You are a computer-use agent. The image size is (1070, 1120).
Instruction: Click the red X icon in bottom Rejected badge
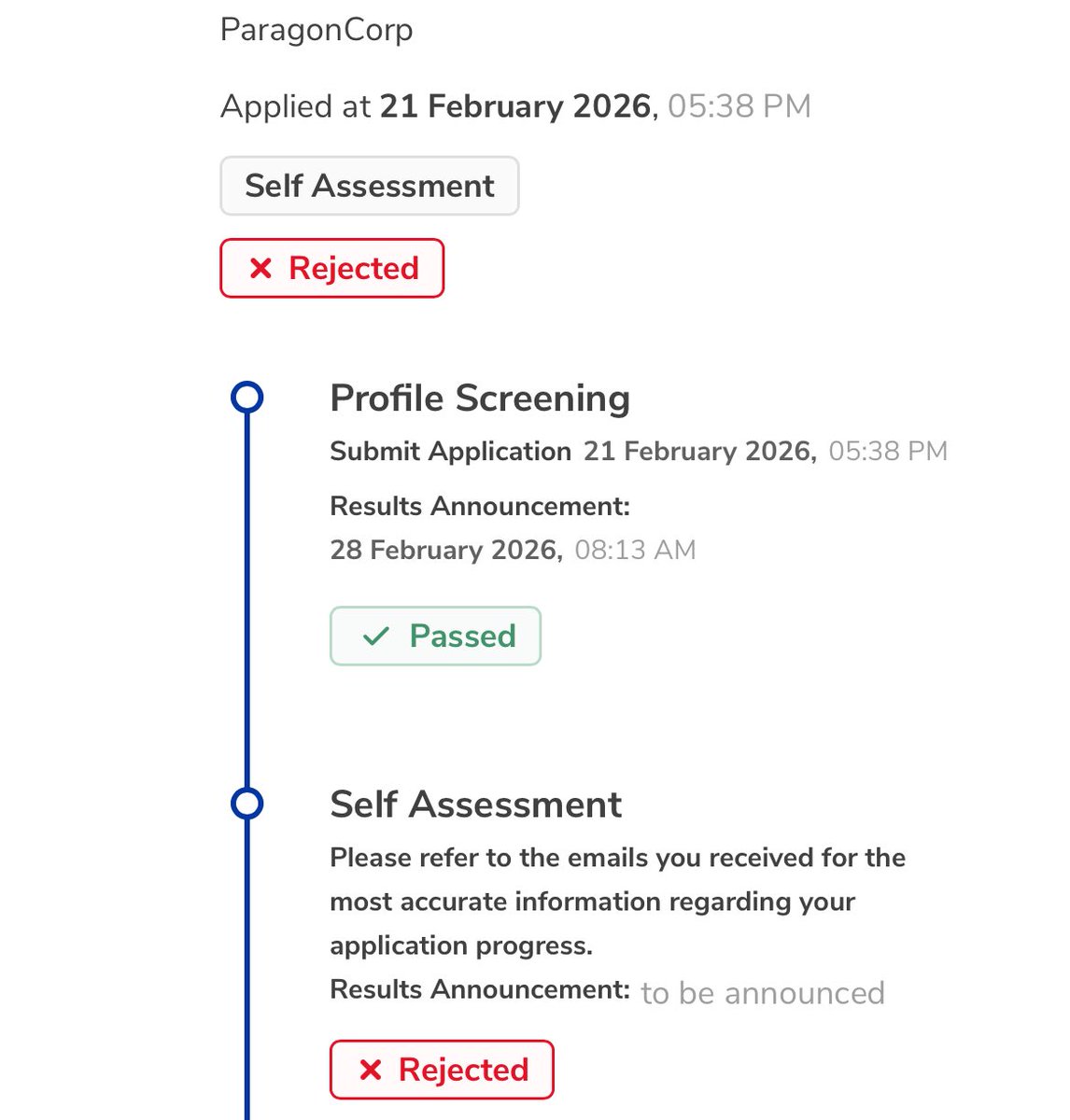(371, 1070)
